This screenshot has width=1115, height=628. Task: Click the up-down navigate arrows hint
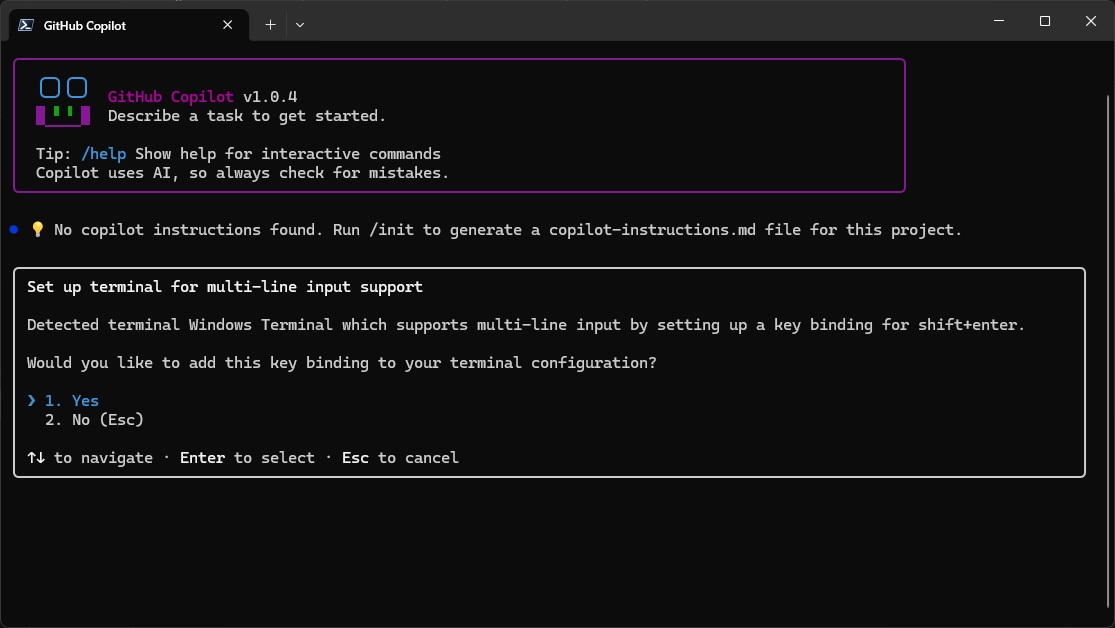[36, 458]
